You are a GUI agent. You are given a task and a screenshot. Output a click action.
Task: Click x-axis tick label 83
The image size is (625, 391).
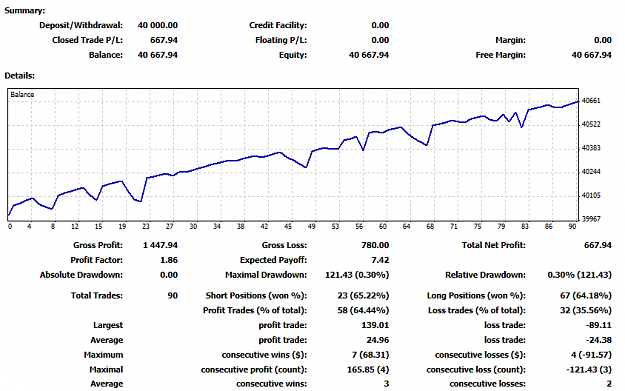(525, 226)
